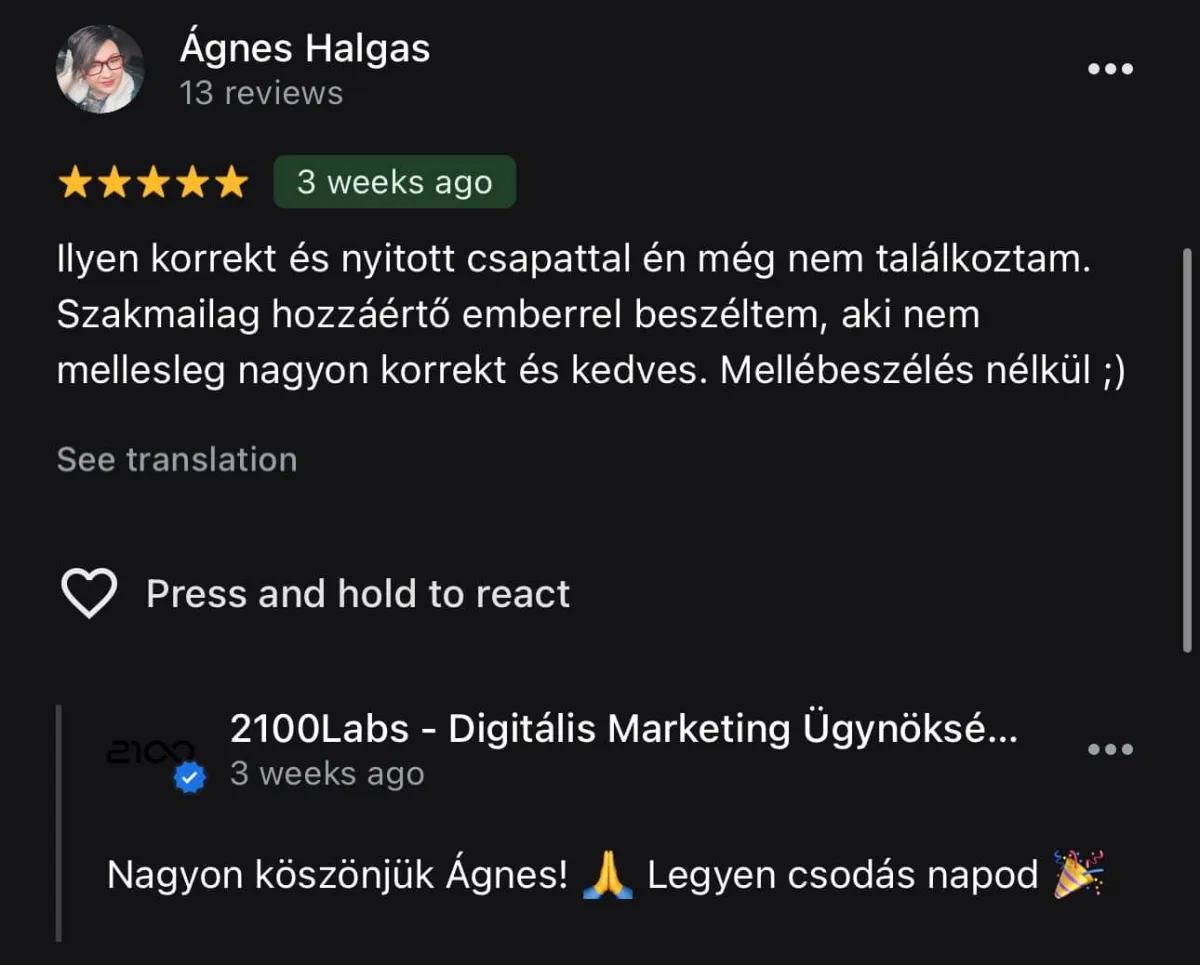Click the review text starting with "Ilyen korrekt"
This screenshot has height=965, width=1200.
pyautogui.click(x=591, y=316)
